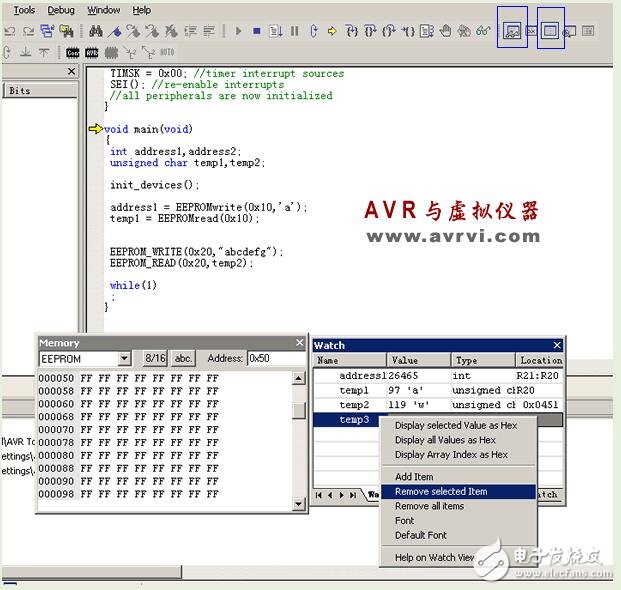The width and height of the screenshot is (621, 590).
Task: Click the Break (pause) toolbar icon
Action: [294, 32]
